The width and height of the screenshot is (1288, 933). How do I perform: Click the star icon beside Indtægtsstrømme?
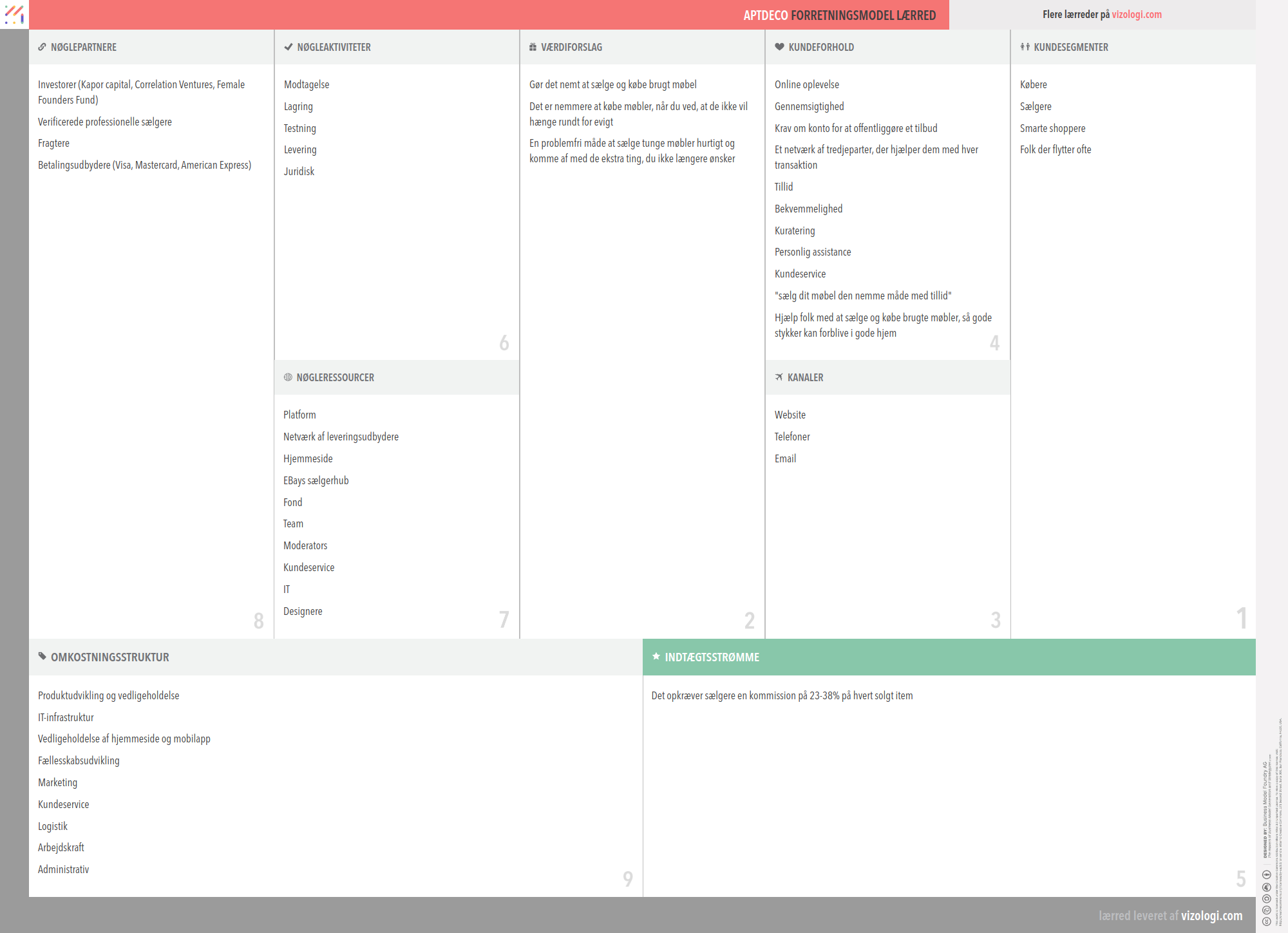(656, 657)
